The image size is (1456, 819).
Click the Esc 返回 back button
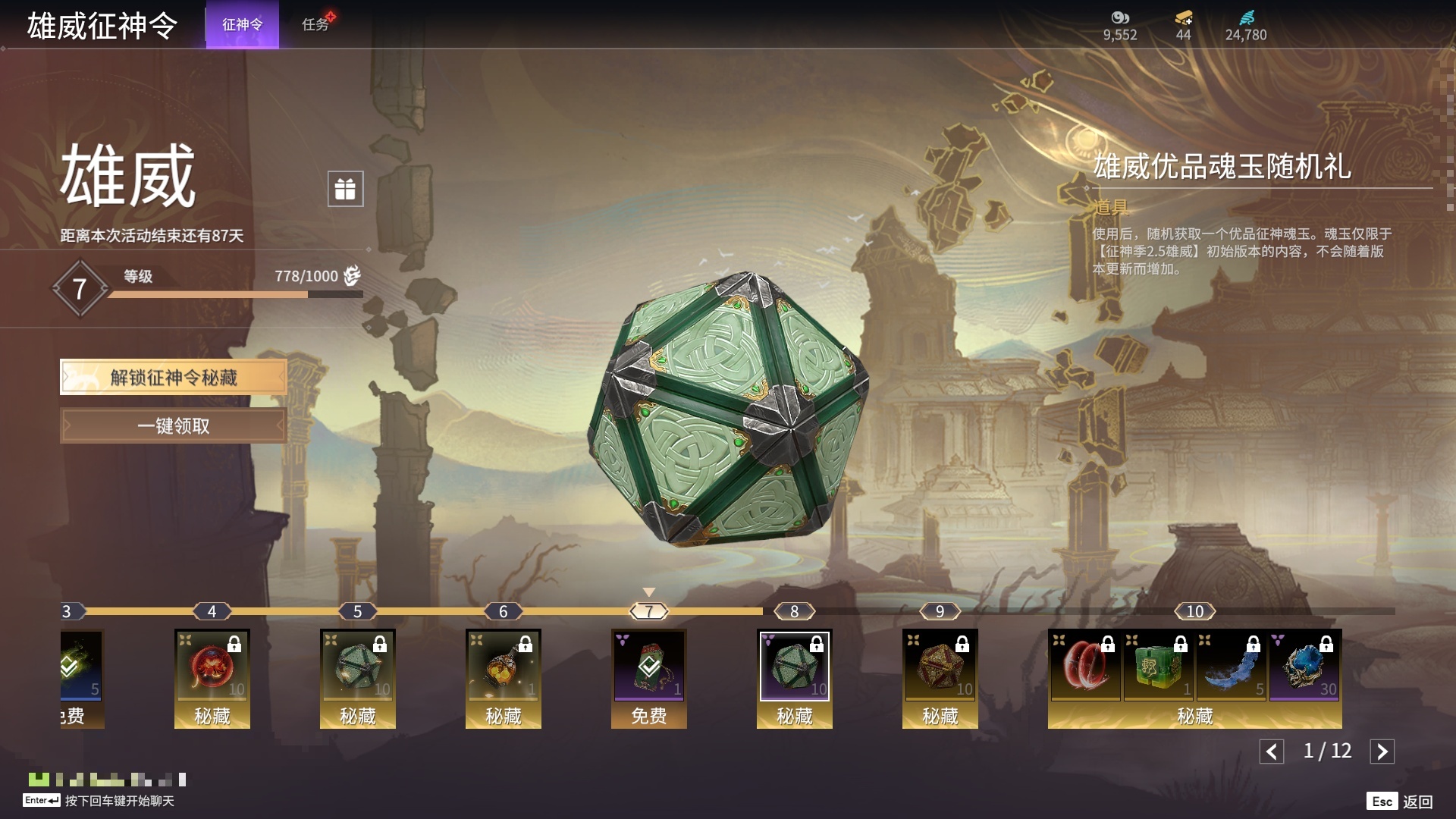[1400, 802]
